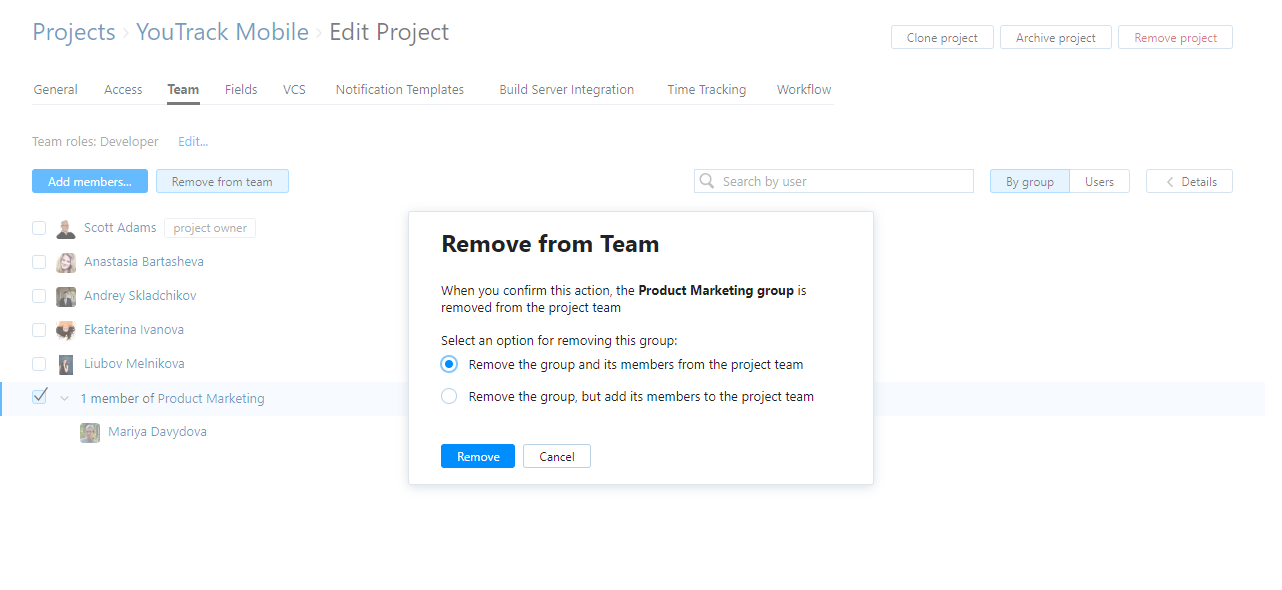Cancel the Remove from Team dialog
The height and width of the screenshot is (590, 1282).
click(x=556, y=456)
